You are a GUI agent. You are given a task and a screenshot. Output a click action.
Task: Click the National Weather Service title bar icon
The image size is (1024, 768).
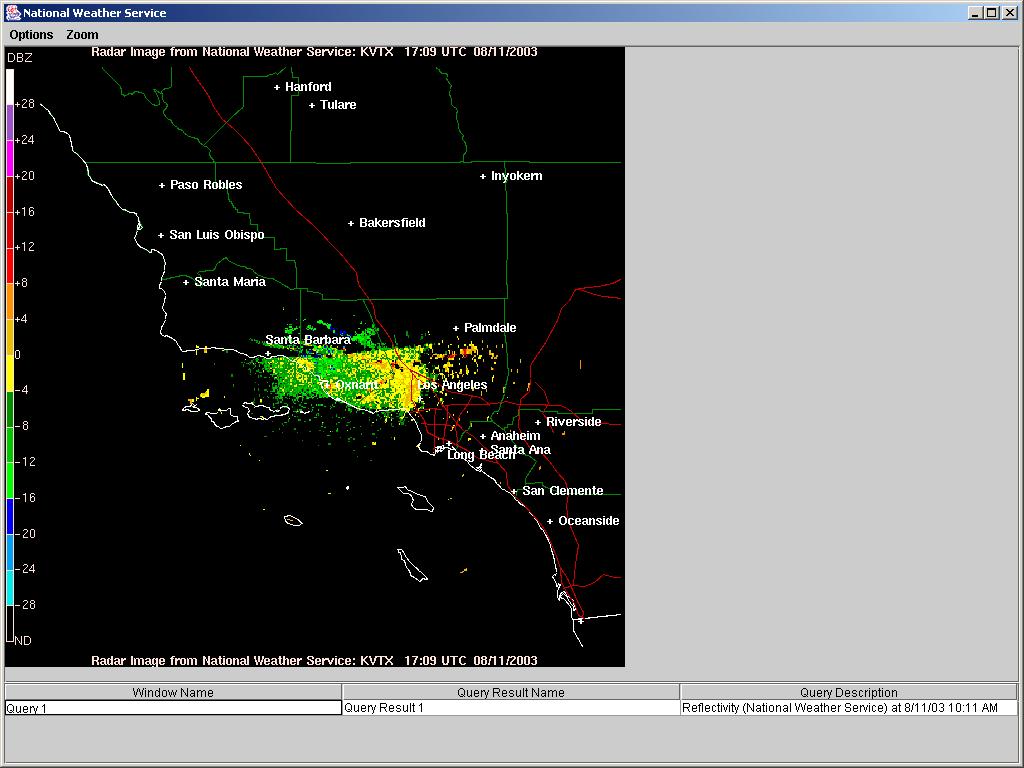coord(13,12)
